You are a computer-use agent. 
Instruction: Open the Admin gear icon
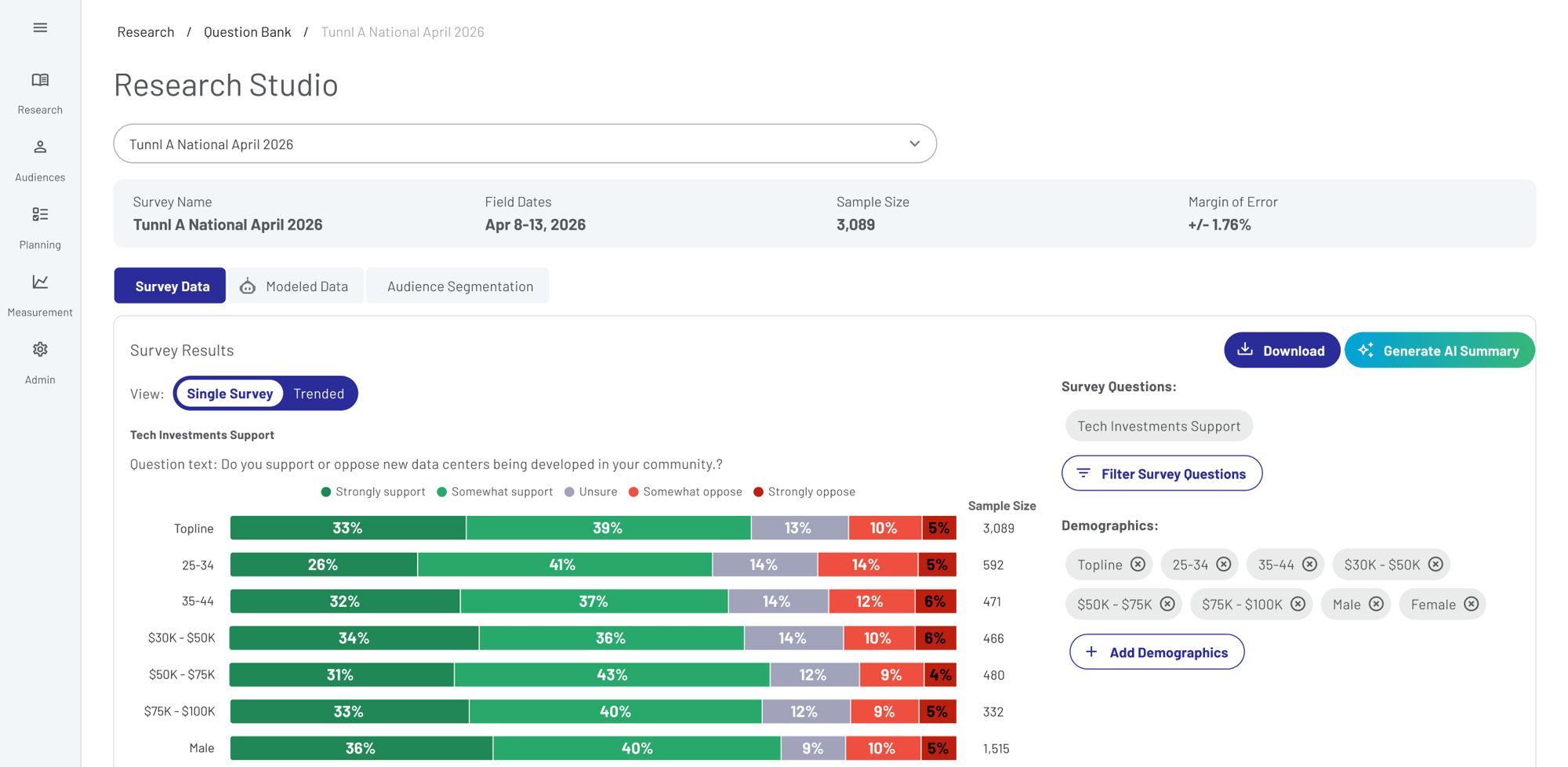tap(40, 349)
